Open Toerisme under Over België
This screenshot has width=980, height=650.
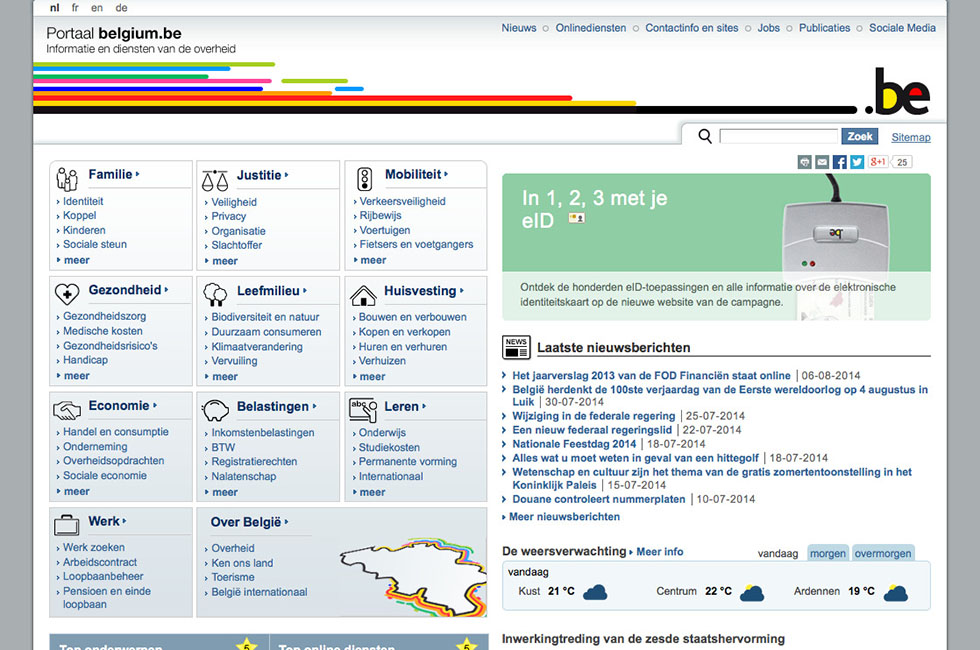point(232,578)
